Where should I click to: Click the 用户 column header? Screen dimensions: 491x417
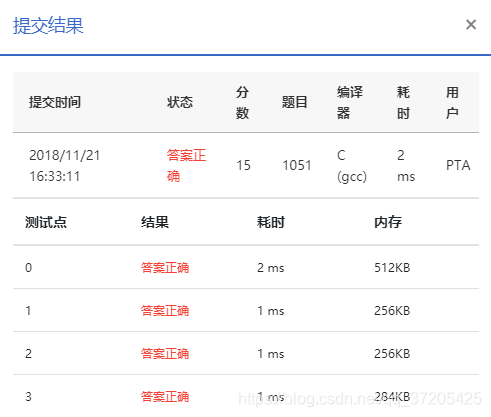pos(452,102)
